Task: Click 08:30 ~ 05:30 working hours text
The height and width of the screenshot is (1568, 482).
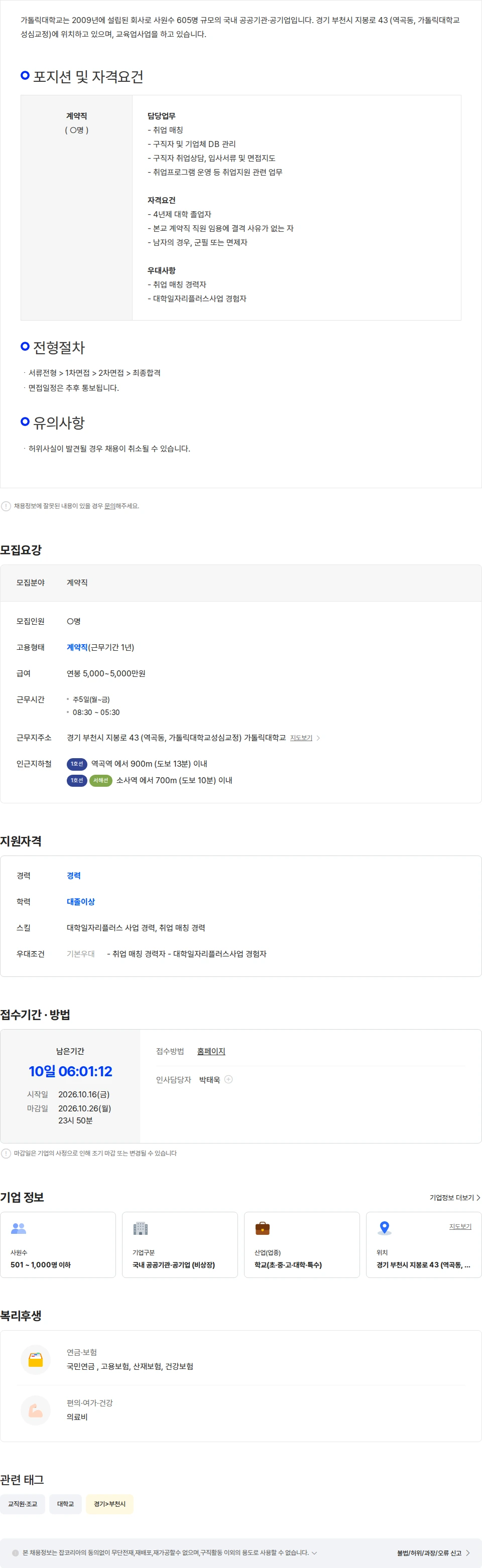Action: point(96,712)
